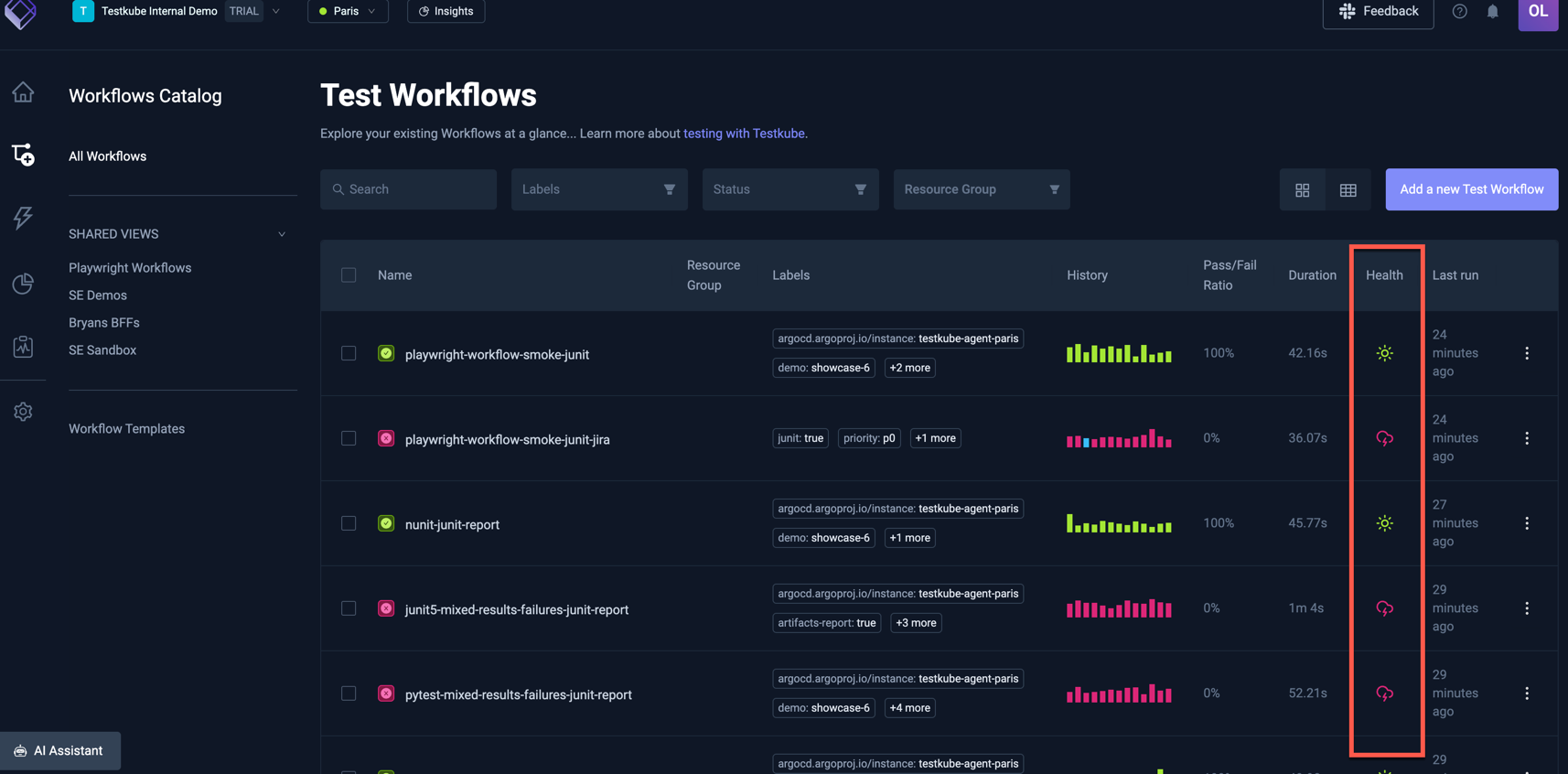Open the lightning bolt triggers icon
Image resolution: width=1568 pixels, height=774 pixels.
click(x=23, y=218)
